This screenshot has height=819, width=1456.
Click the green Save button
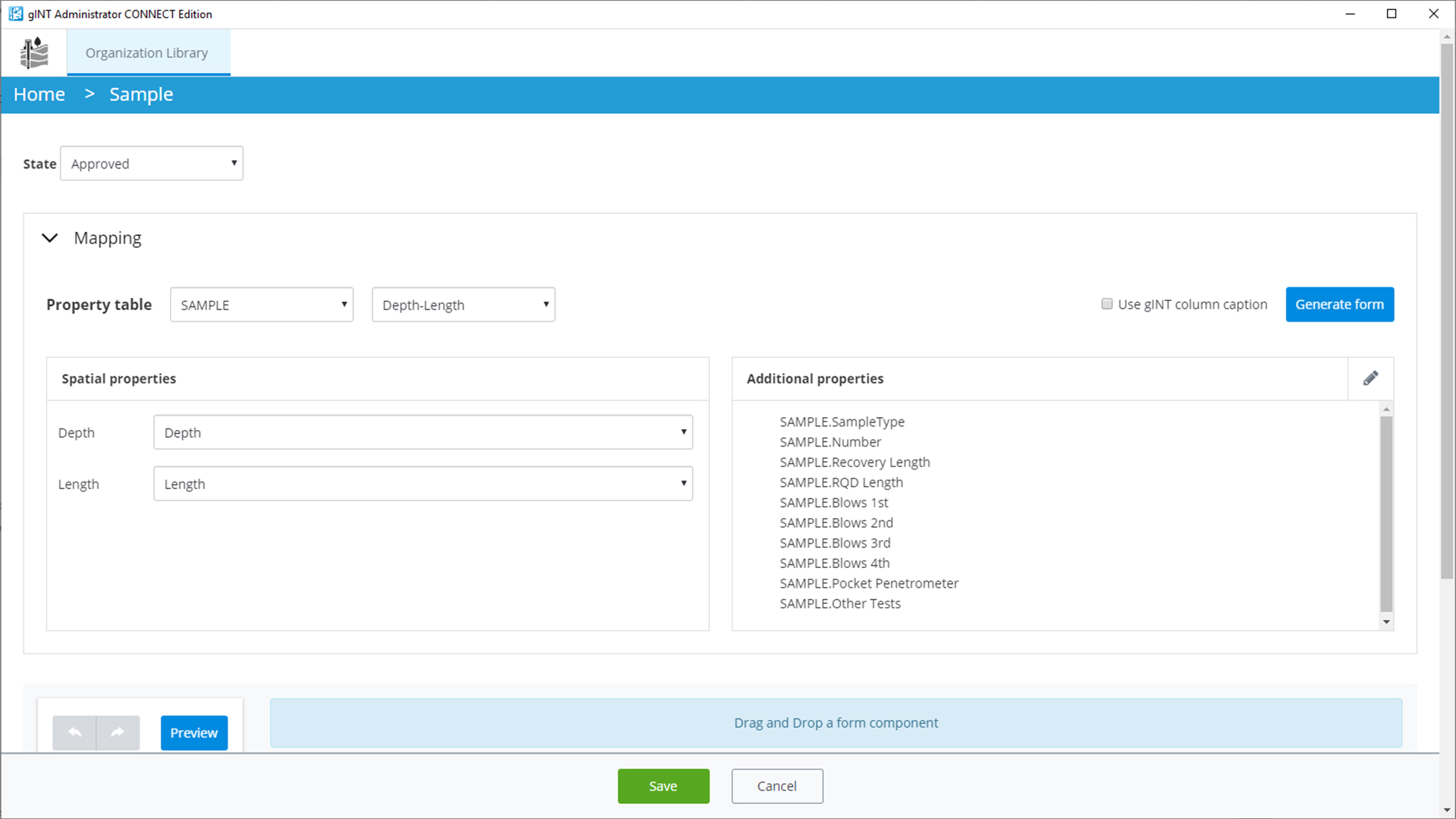pos(663,786)
